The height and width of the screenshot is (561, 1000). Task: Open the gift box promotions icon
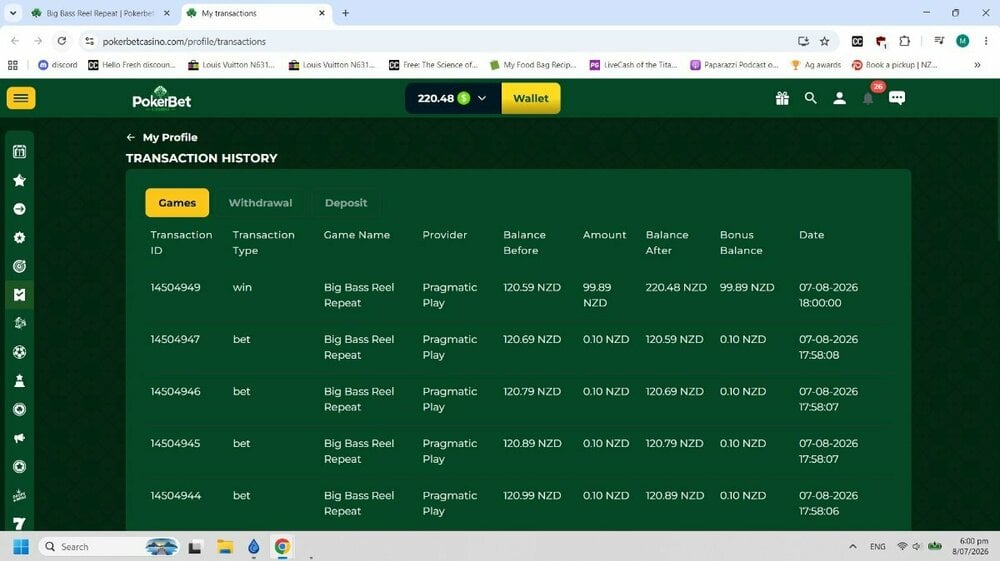pos(783,98)
